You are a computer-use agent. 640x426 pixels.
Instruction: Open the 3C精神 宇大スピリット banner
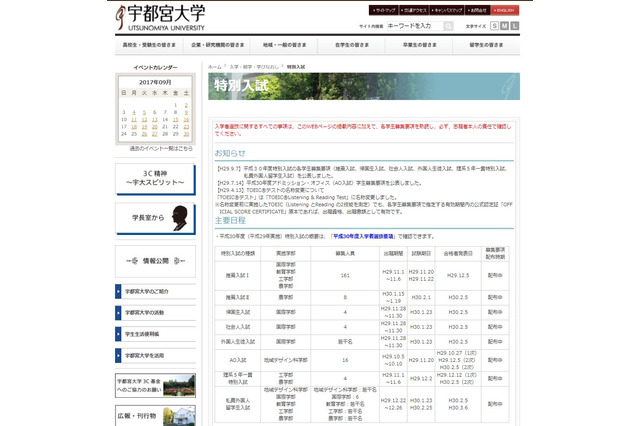click(155, 178)
